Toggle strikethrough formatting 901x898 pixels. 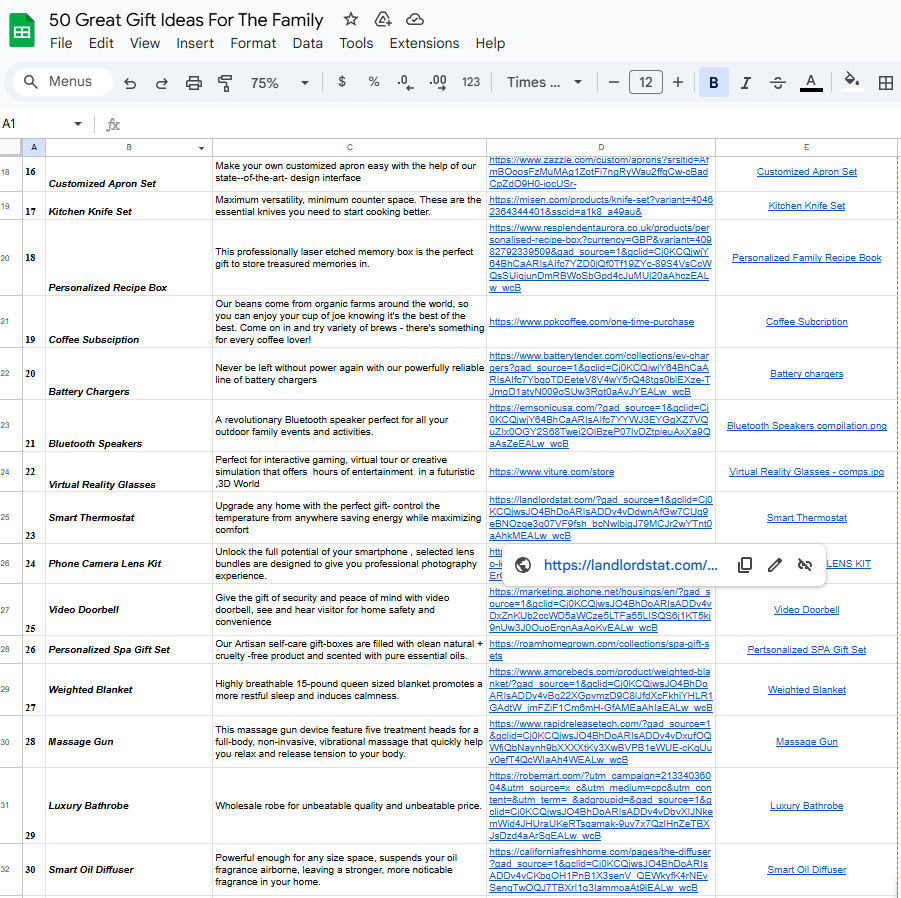[778, 83]
